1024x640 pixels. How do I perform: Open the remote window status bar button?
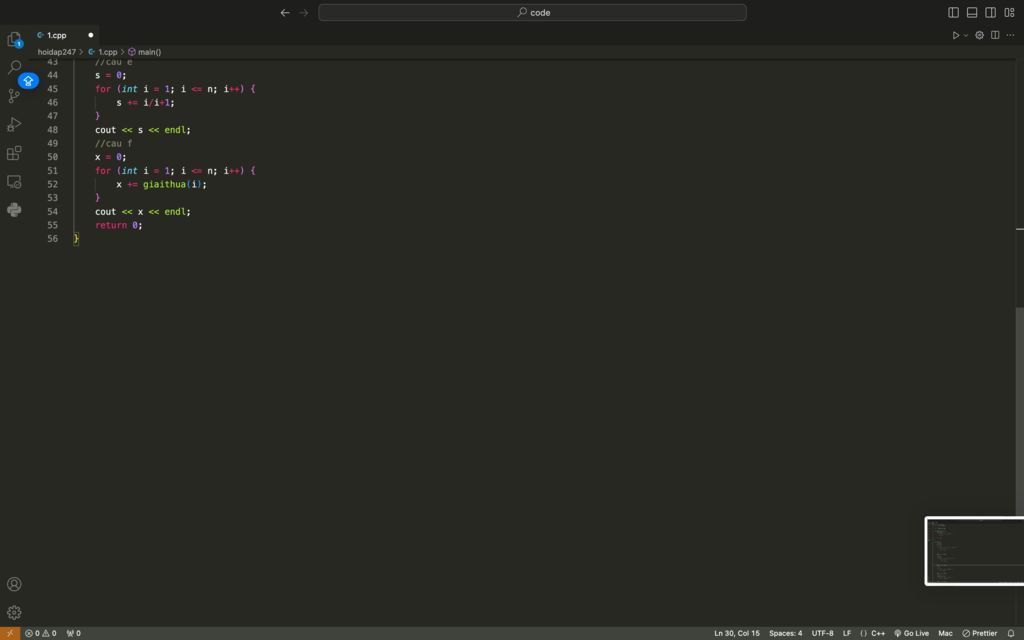point(10,633)
